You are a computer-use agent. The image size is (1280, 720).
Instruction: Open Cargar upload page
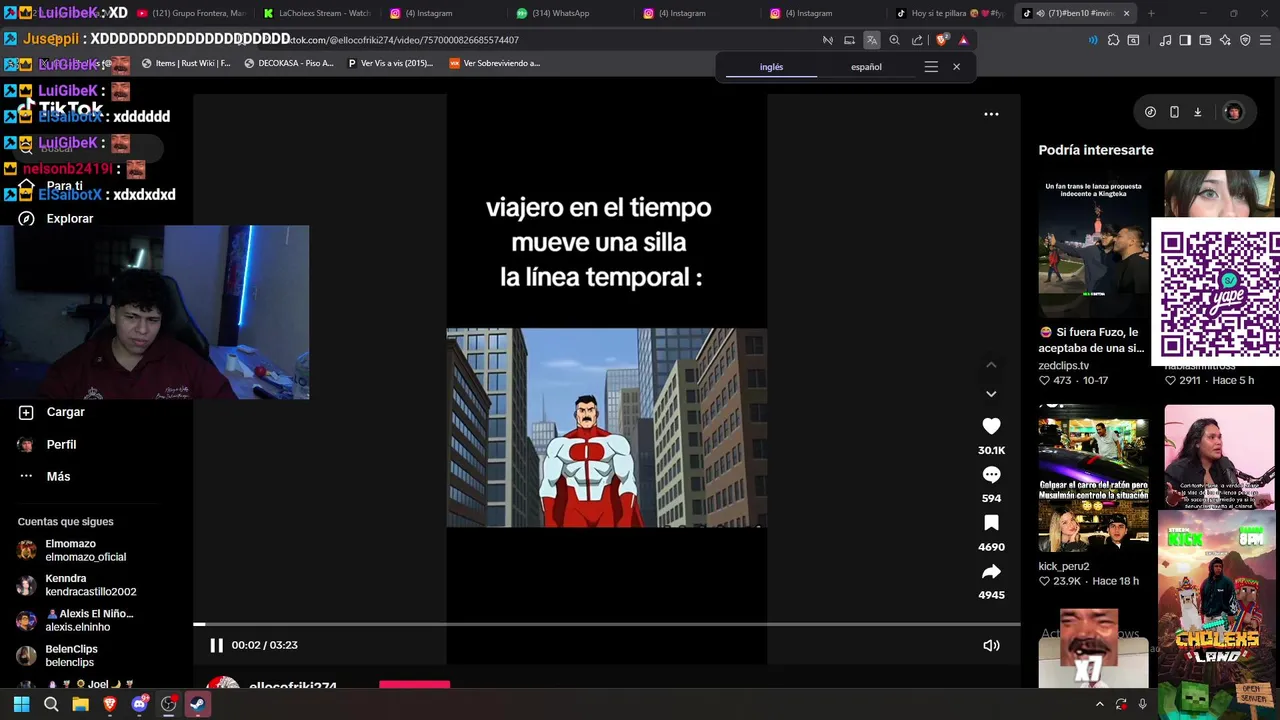pyautogui.click(x=65, y=412)
